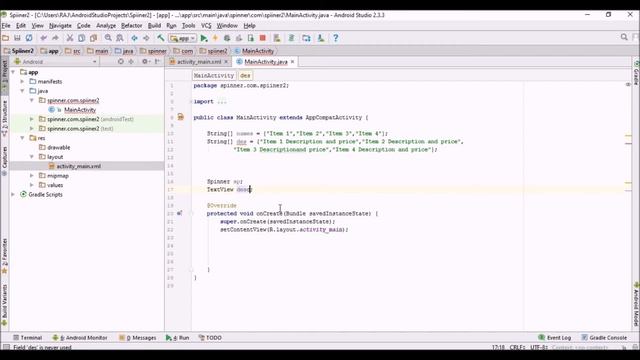
Task: Select the drawable folder
Action: [x=59, y=147]
